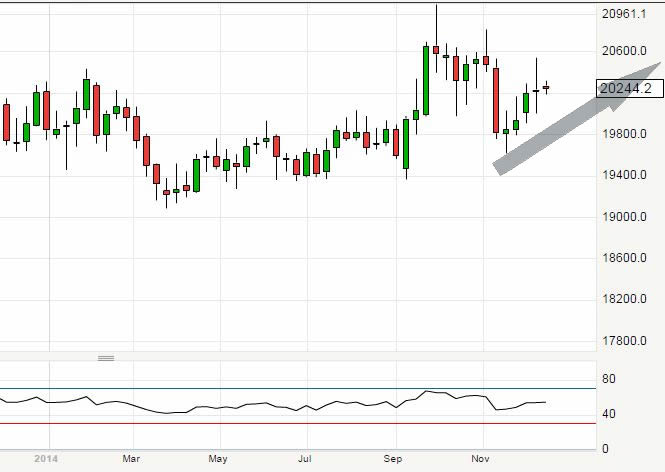
Task: Click the 40 level on oscillator scale
Action: (607, 414)
